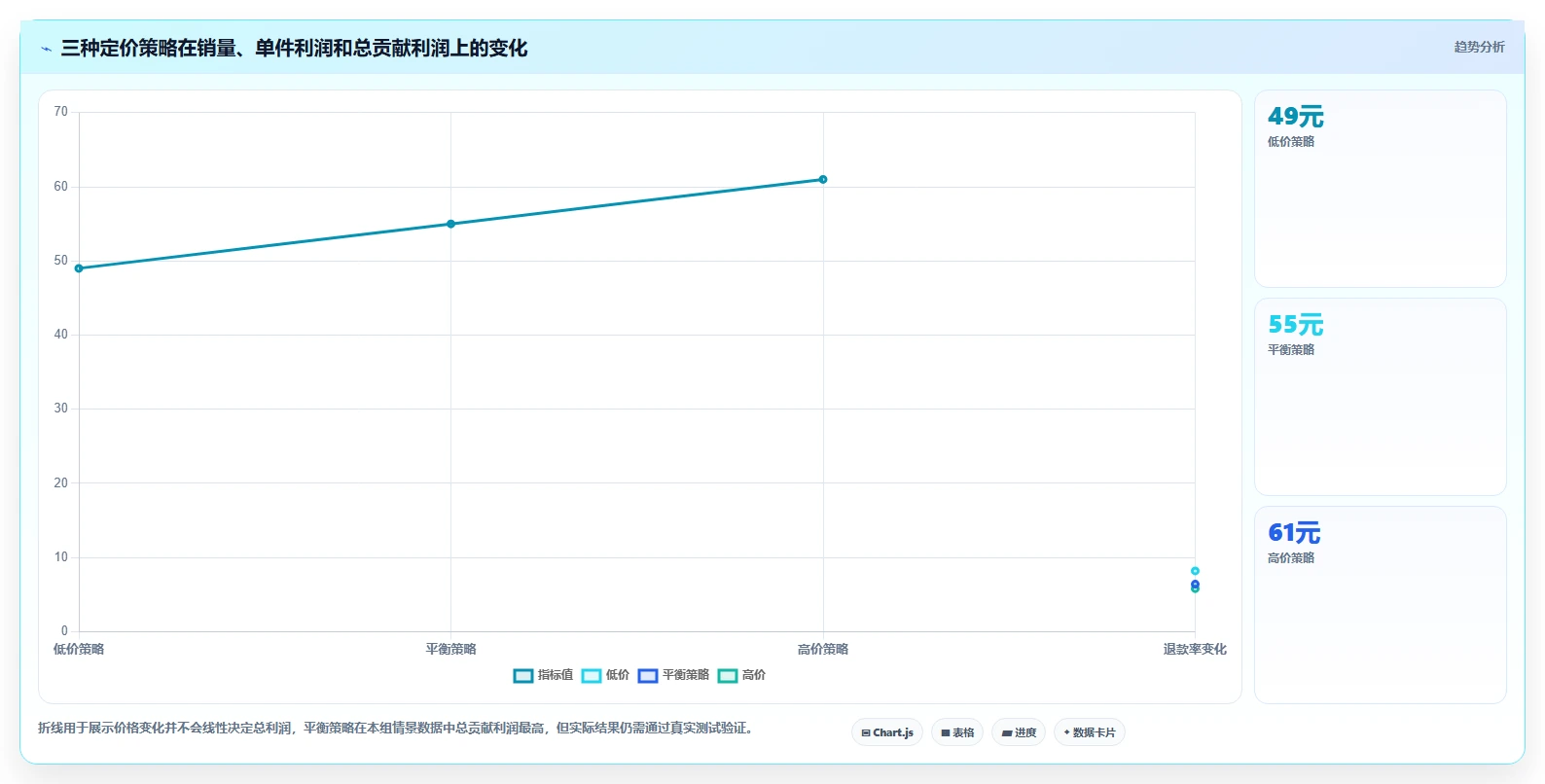1545x784 pixels.
Task: Click the y-axis value 50
Action: pos(60,260)
